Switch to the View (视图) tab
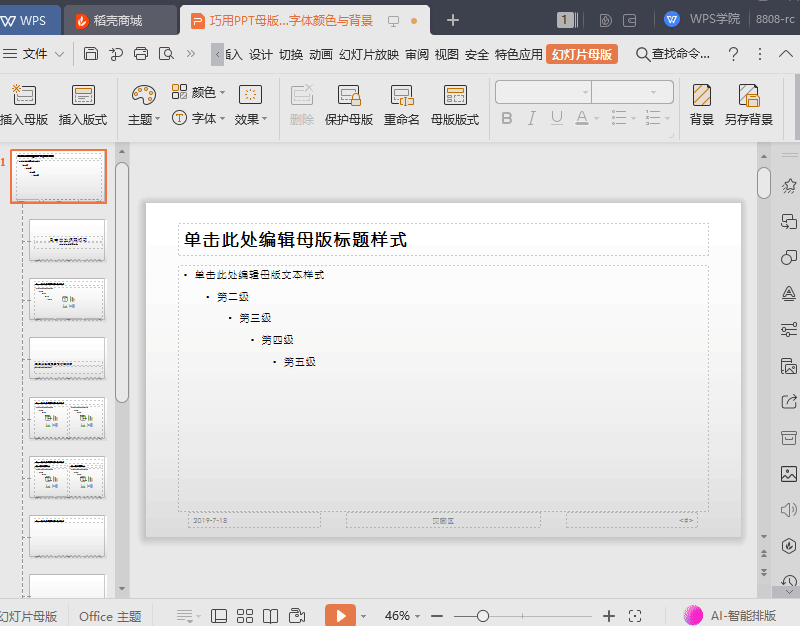 [x=446, y=55]
